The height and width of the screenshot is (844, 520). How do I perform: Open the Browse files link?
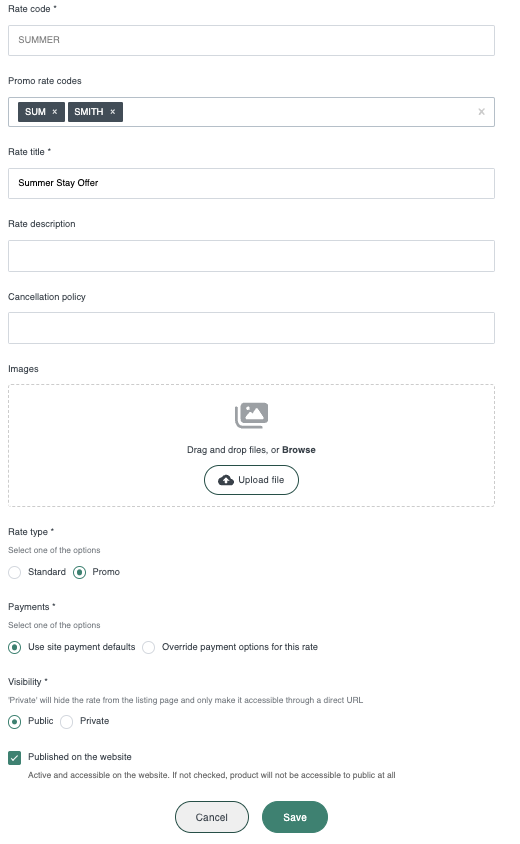(299, 450)
